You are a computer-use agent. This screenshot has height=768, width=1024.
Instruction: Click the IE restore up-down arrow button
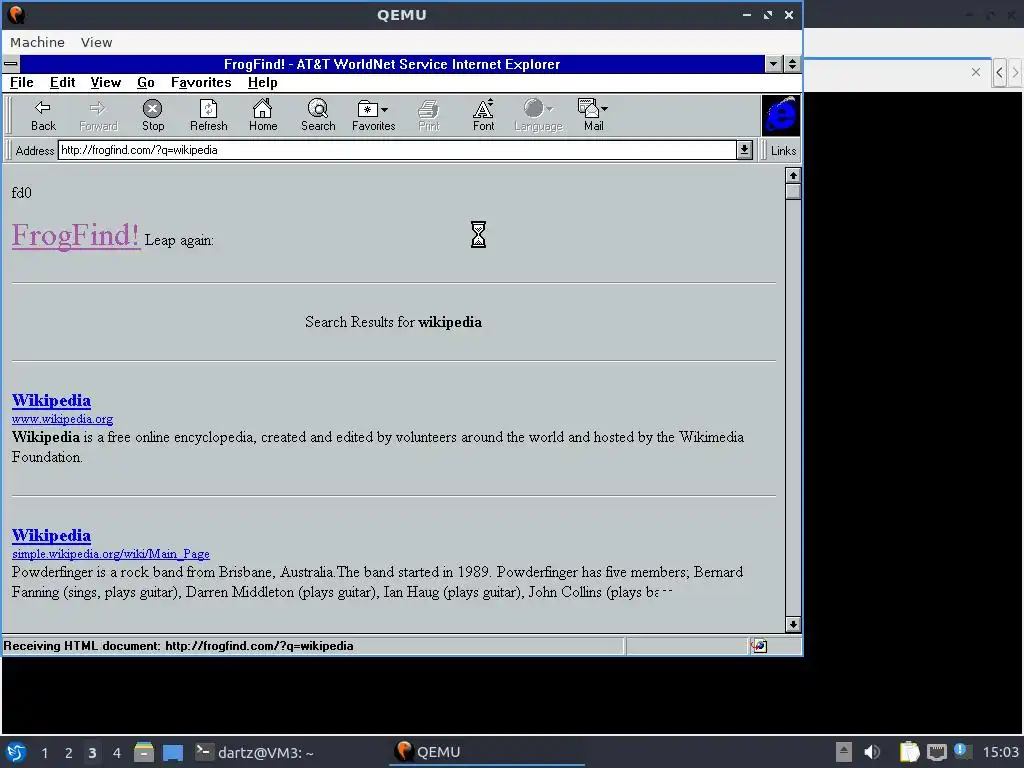792,64
